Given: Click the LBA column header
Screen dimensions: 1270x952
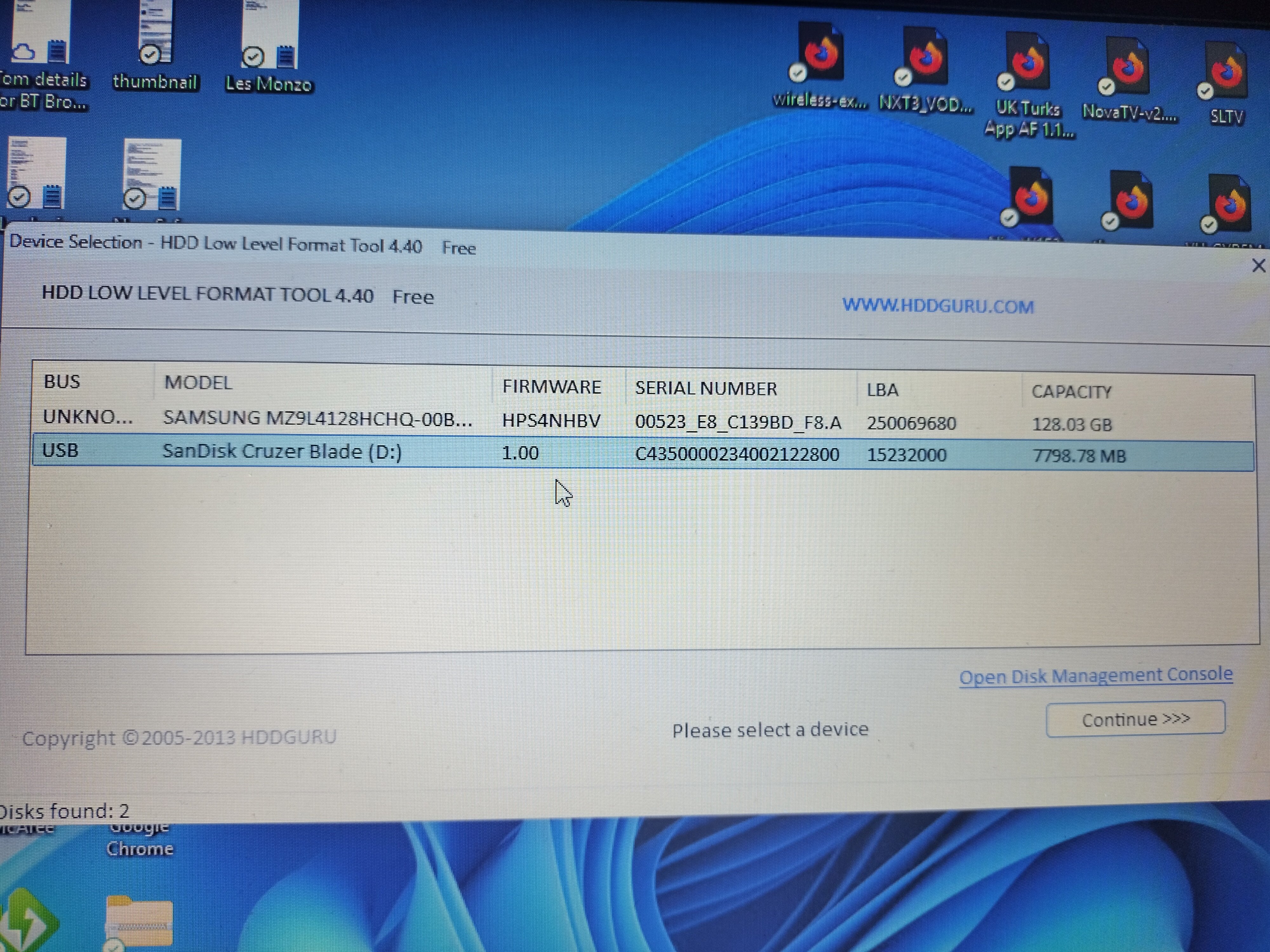Looking at the screenshot, I should (x=882, y=390).
